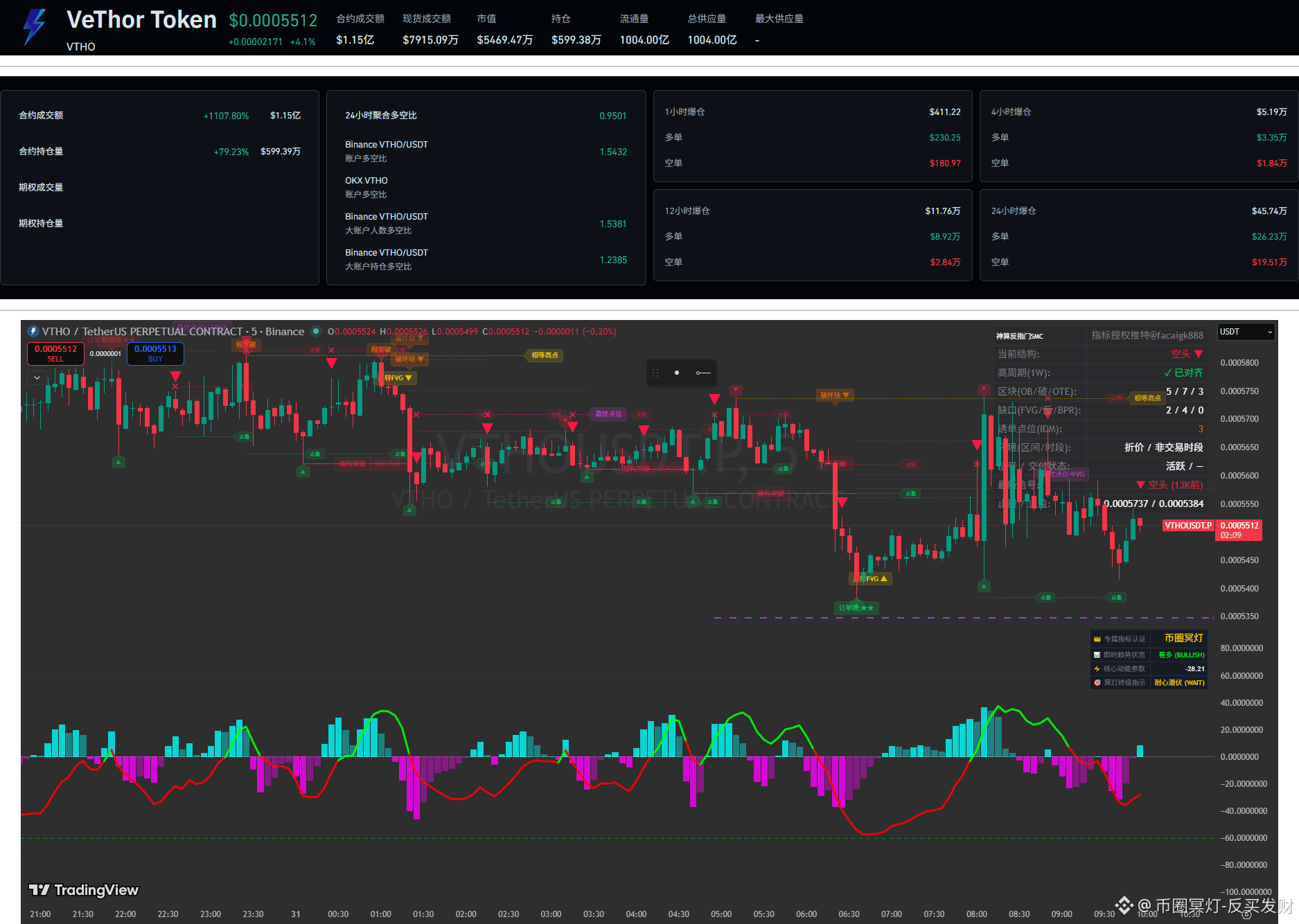
Task: Click the blue BUY price button
Action: click(155, 353)
